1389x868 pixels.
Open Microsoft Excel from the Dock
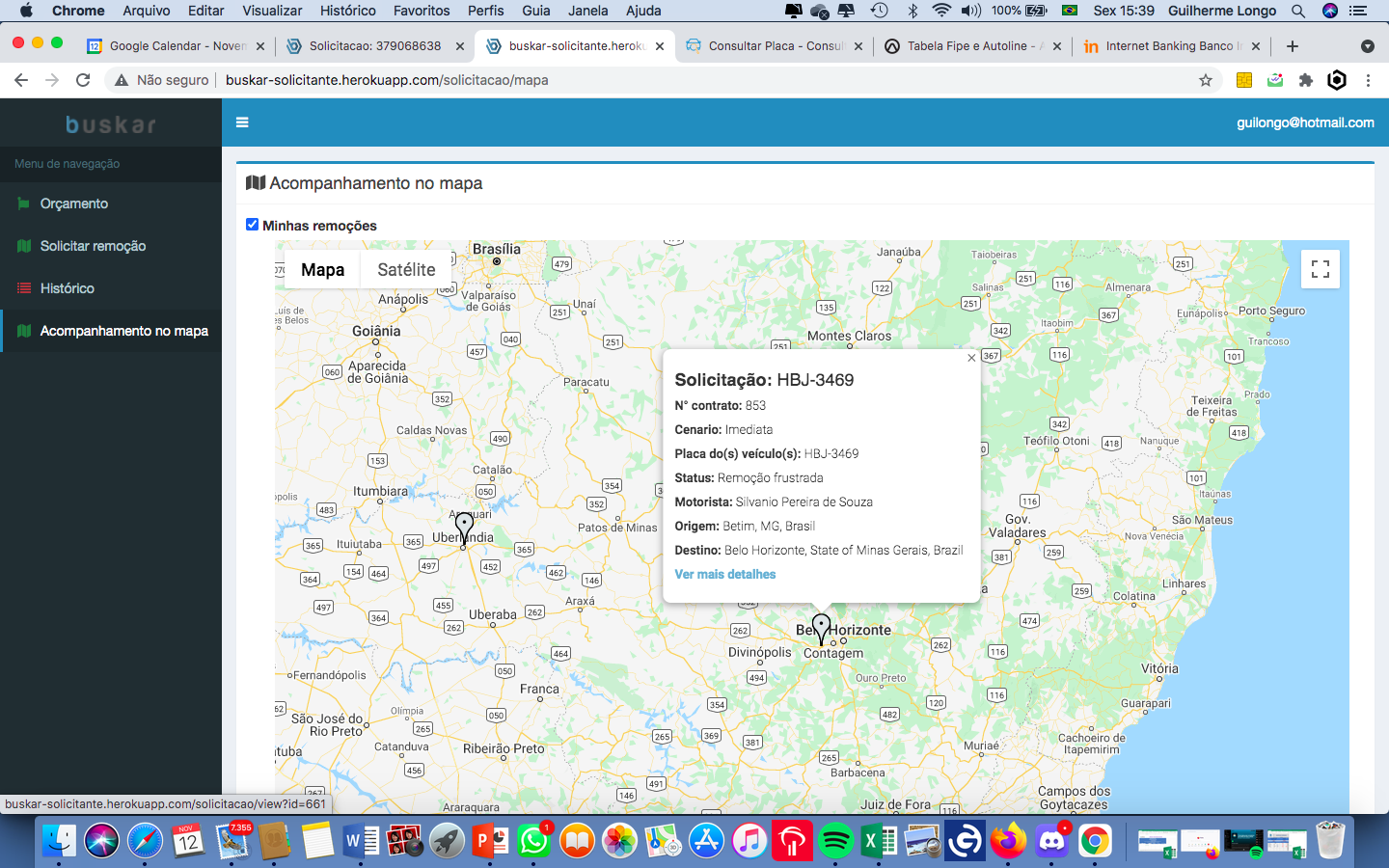(x=879, y=842)
